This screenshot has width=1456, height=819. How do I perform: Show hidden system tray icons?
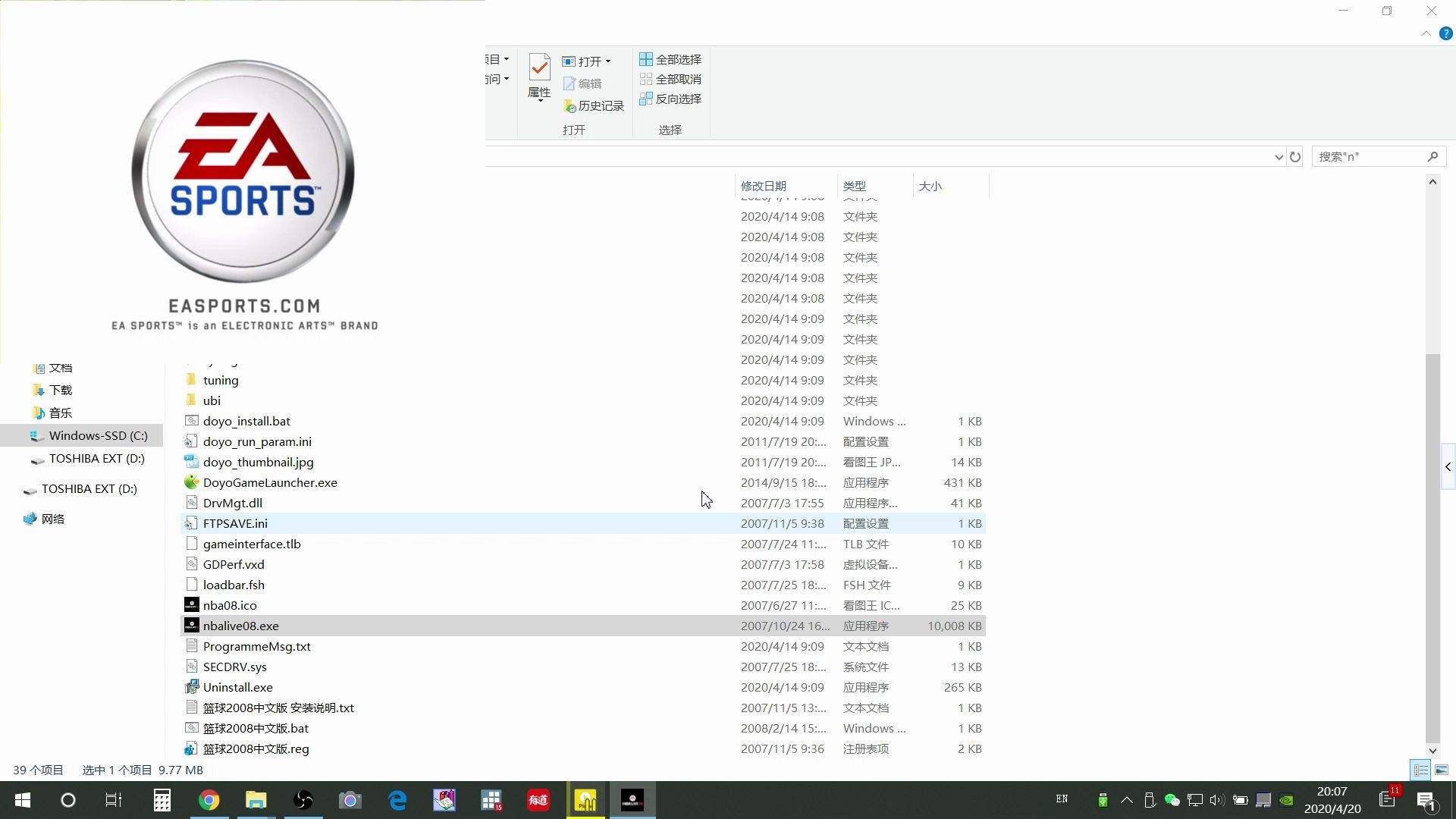(x=1127, y=800)
